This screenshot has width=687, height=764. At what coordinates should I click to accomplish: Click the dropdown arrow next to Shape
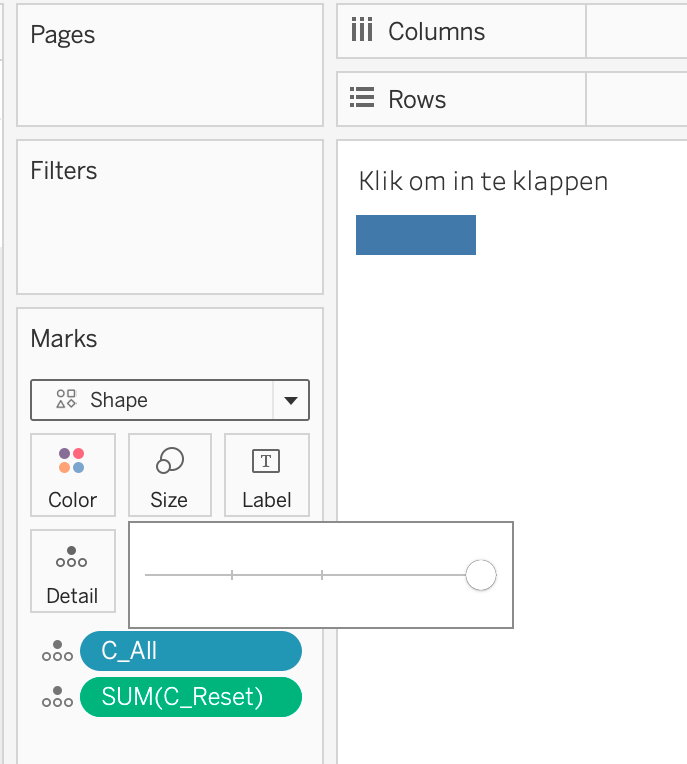click(x=291, y=401)
